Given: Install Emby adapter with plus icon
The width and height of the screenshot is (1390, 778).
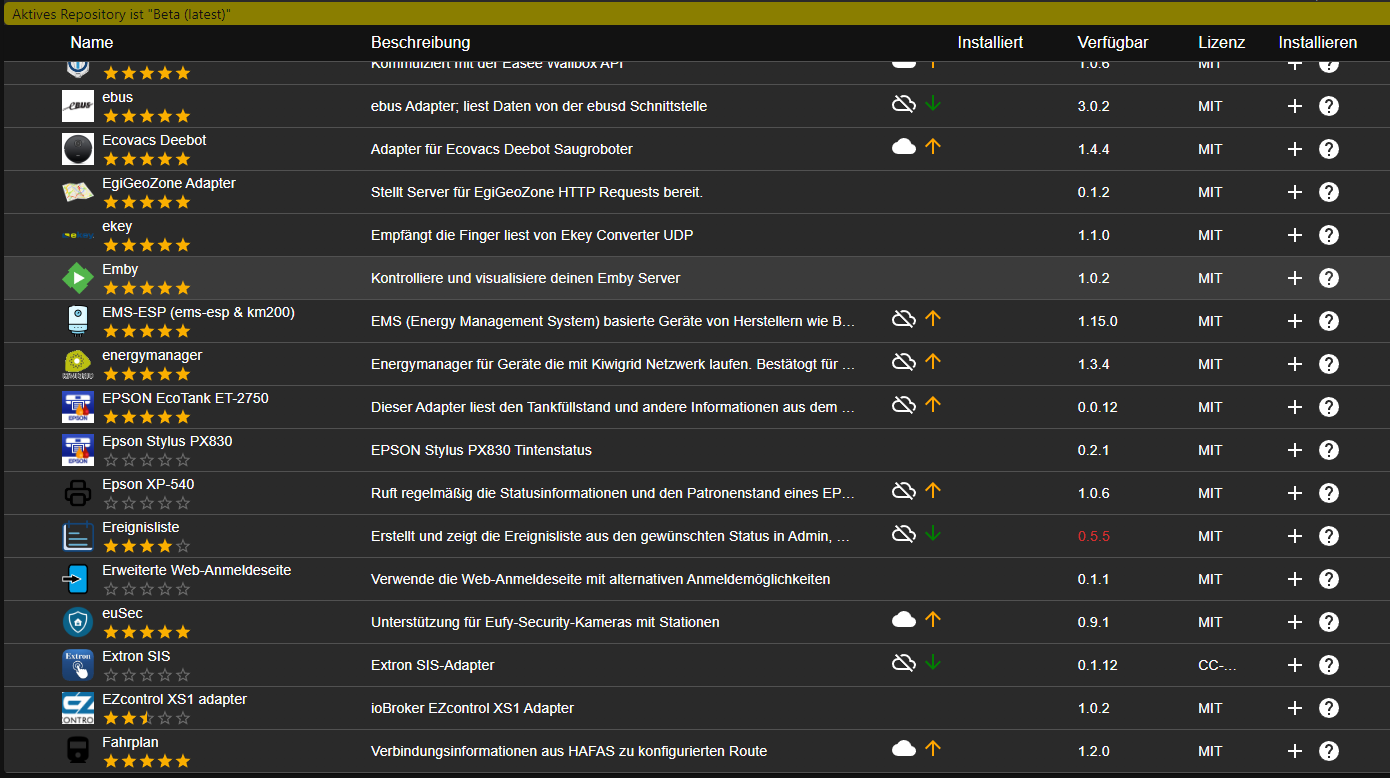Looking at the screenshot, I should [x=1294, y=278].
